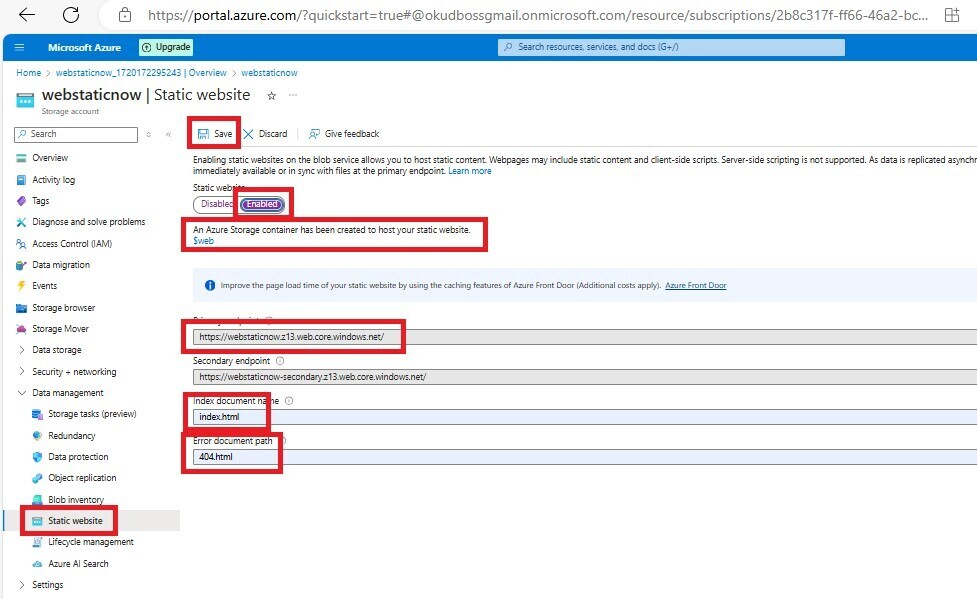
Task: Open the Learn more link
Action: coord(470,171)
